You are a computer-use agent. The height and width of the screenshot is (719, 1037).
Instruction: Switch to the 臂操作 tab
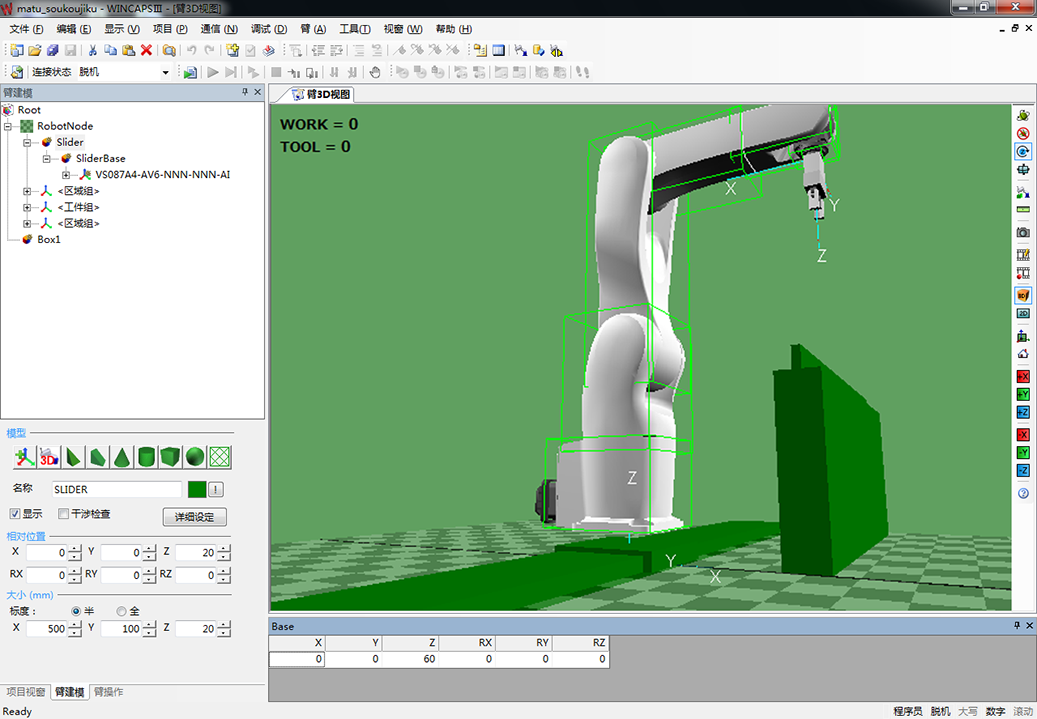pyautogui.click(x=108, y=692)
